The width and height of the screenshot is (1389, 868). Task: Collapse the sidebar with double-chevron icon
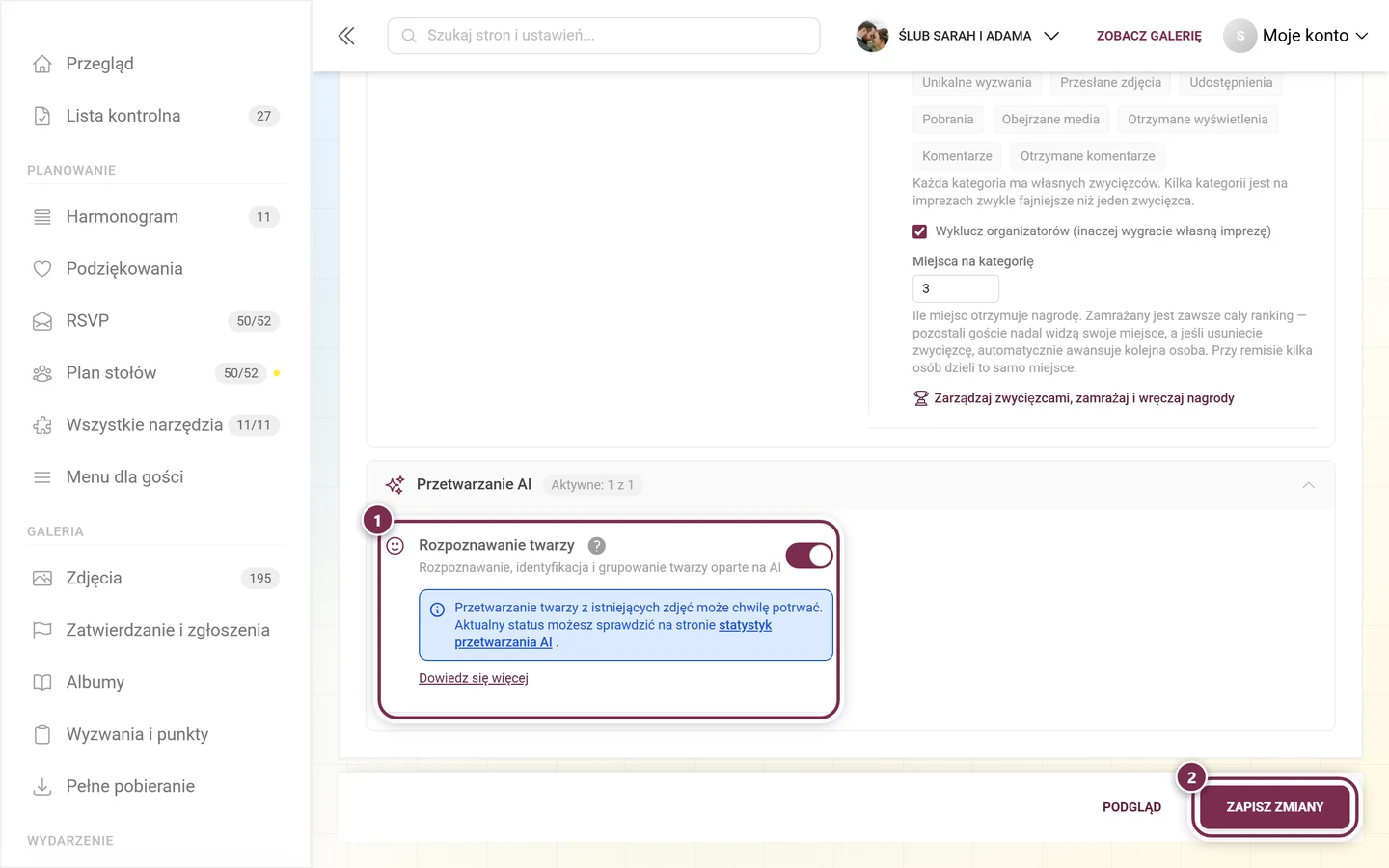point(346,36)
